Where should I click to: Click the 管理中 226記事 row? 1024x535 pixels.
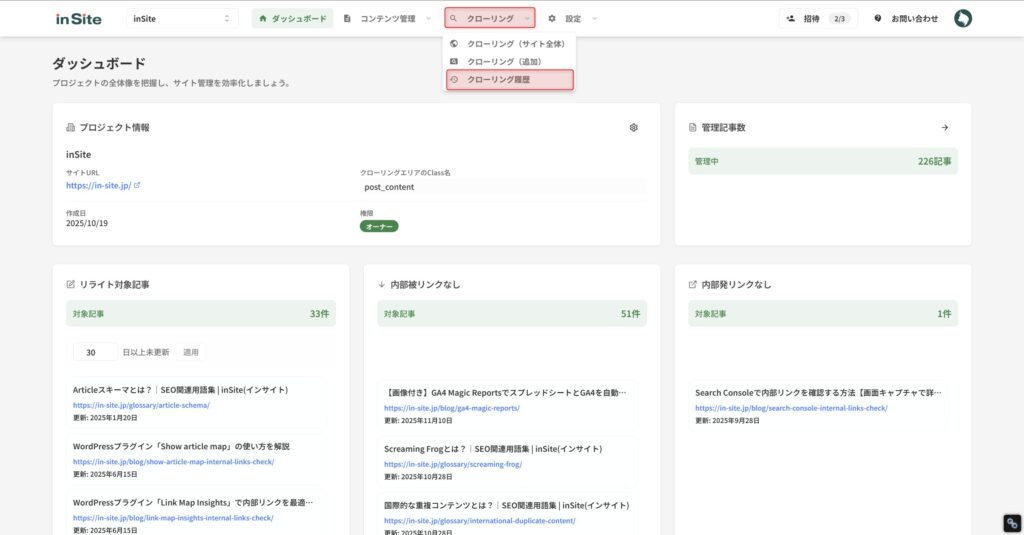tap(823, 161)
